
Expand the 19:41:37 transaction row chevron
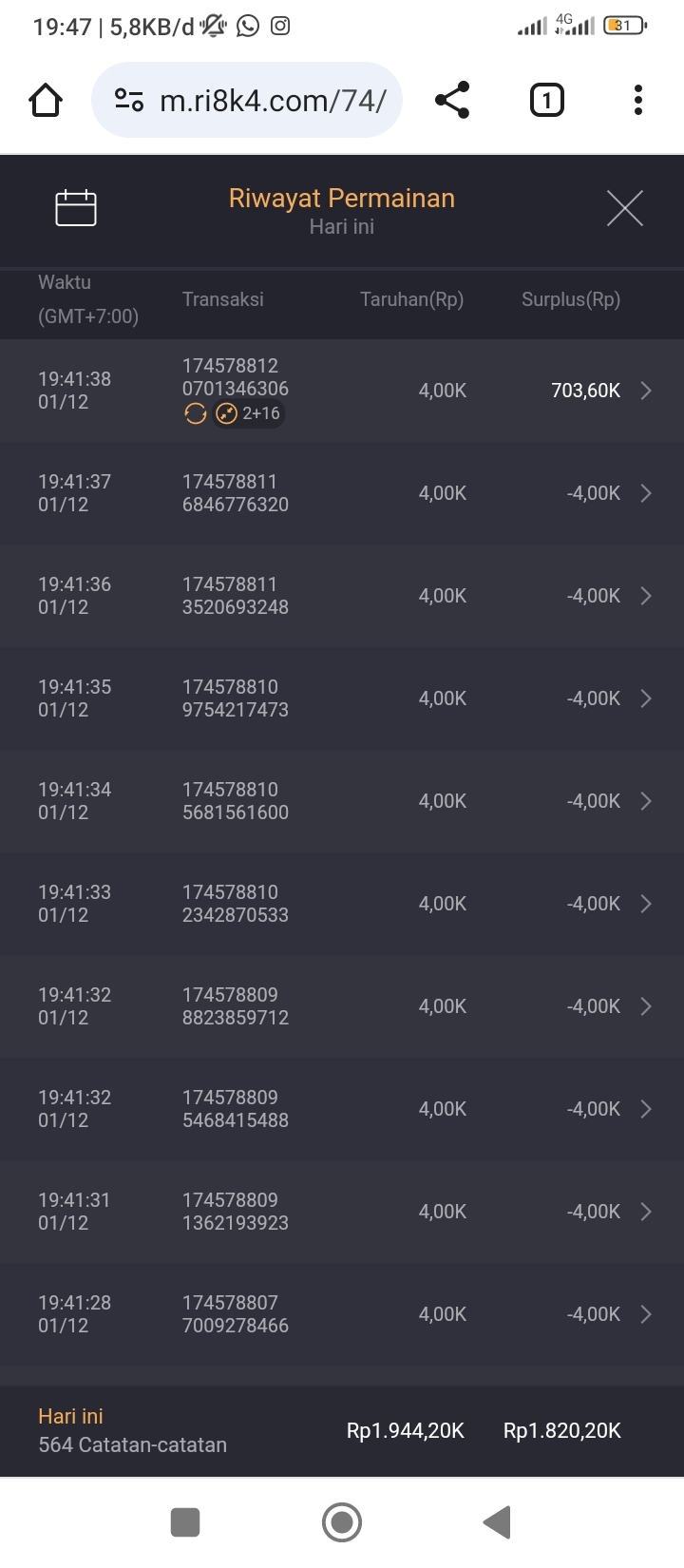coord(646,493)
